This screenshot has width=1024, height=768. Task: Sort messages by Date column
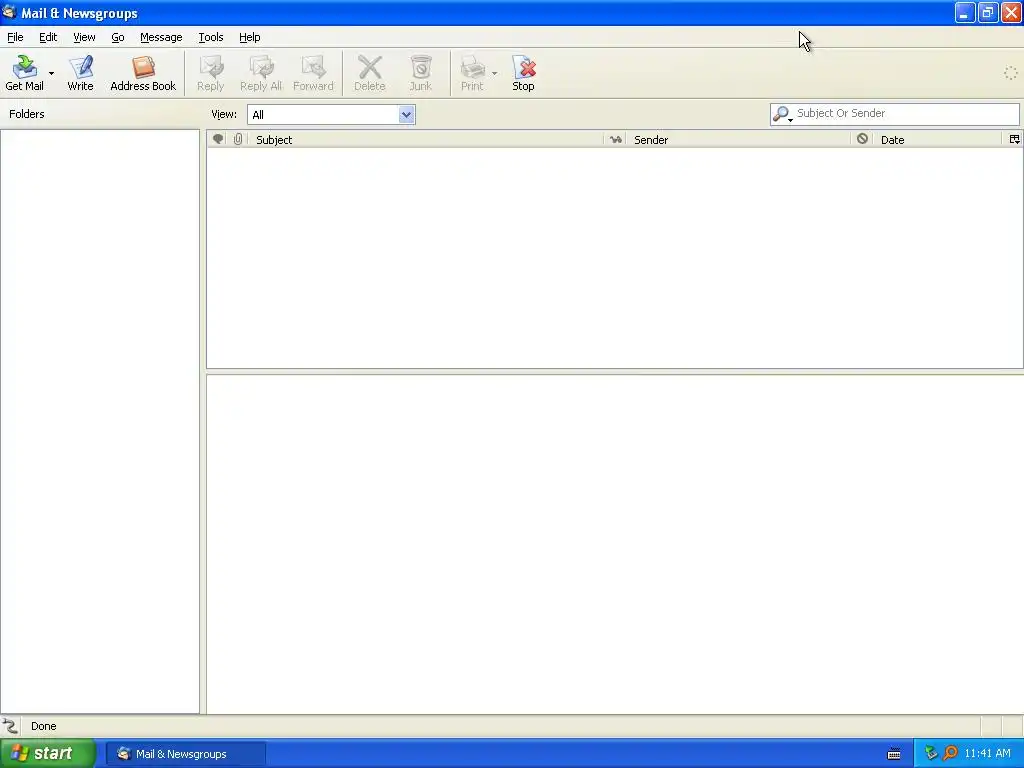point(937,139)
